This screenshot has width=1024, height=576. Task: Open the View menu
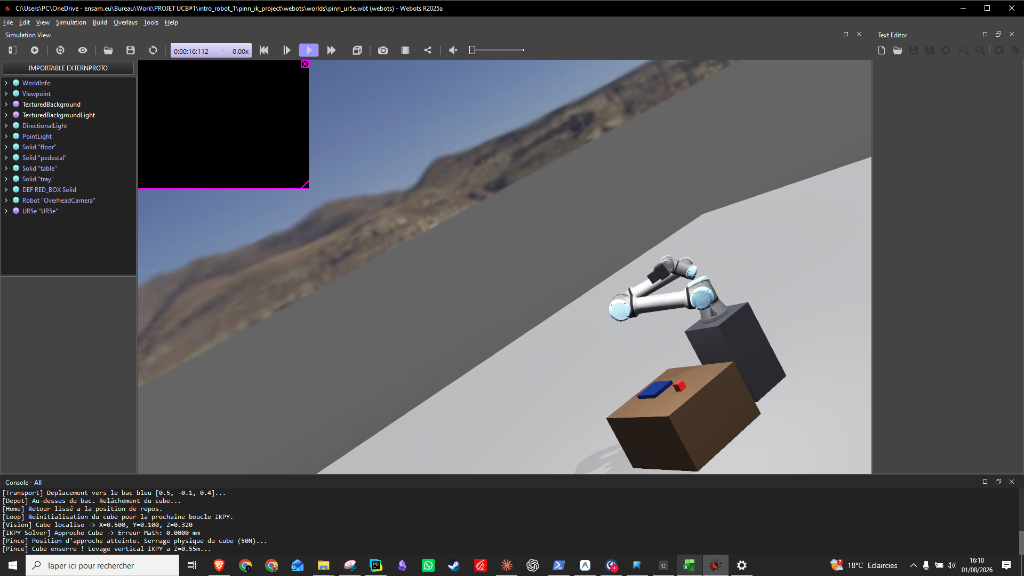[42, 22]
